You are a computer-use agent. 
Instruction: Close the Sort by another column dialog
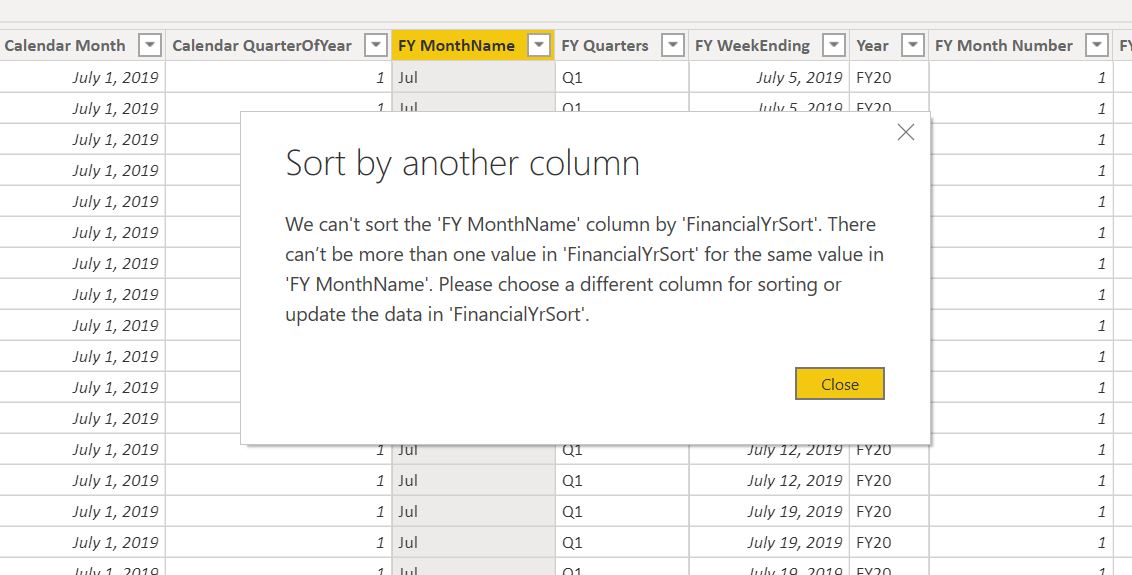[840, 384]
